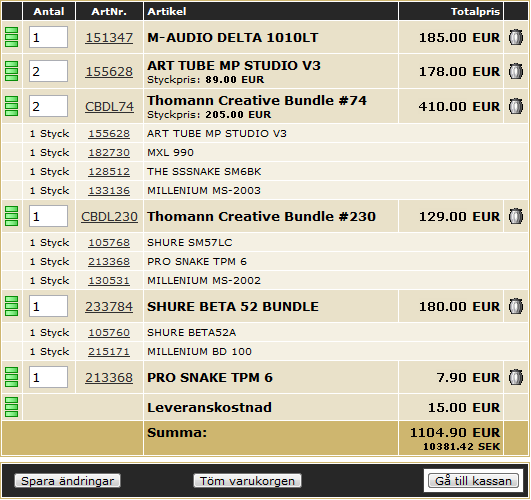Click 15.00 EUR delivery cost

(464, 407)
